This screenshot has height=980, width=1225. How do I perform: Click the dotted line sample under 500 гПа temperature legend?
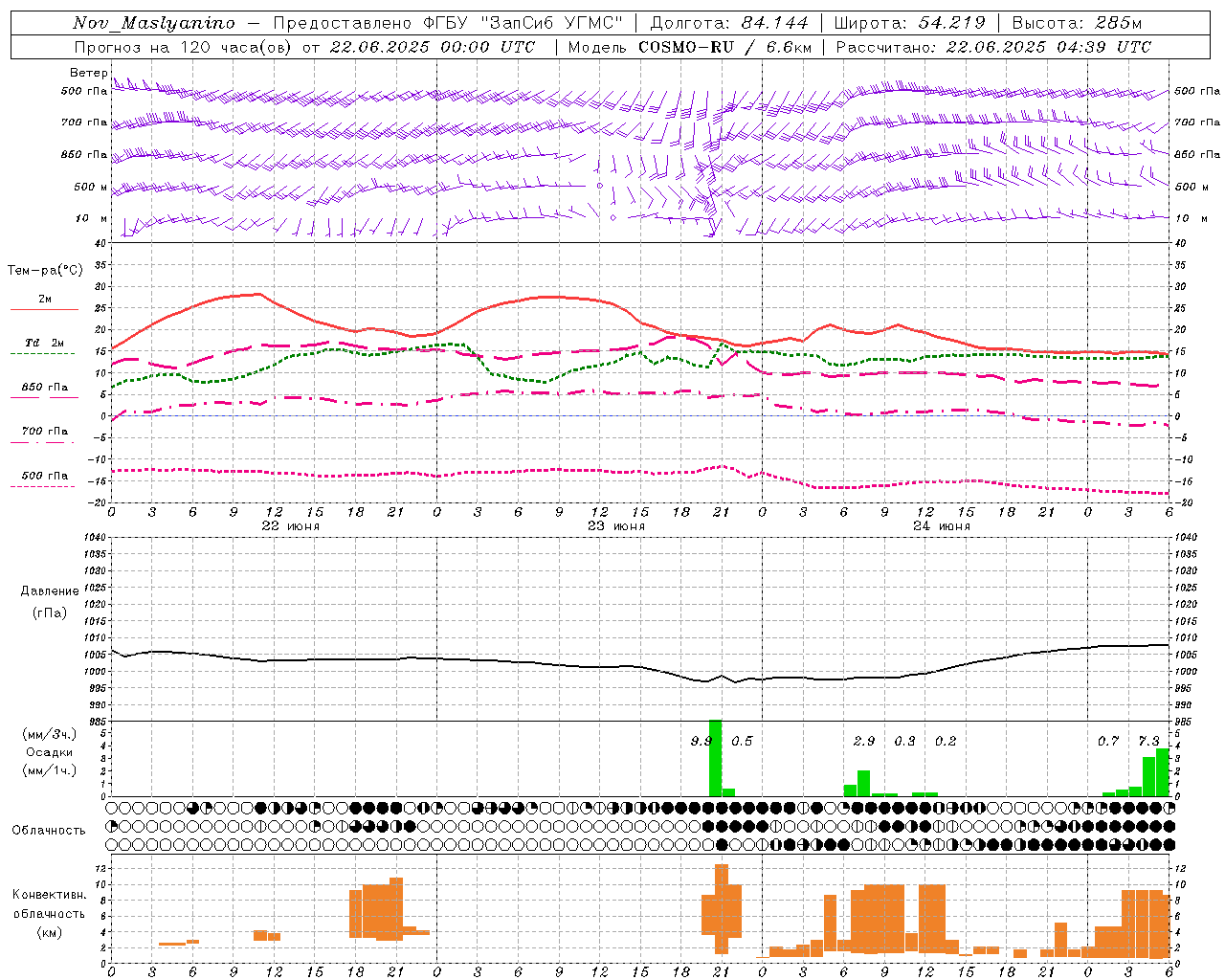coord(43,486)
